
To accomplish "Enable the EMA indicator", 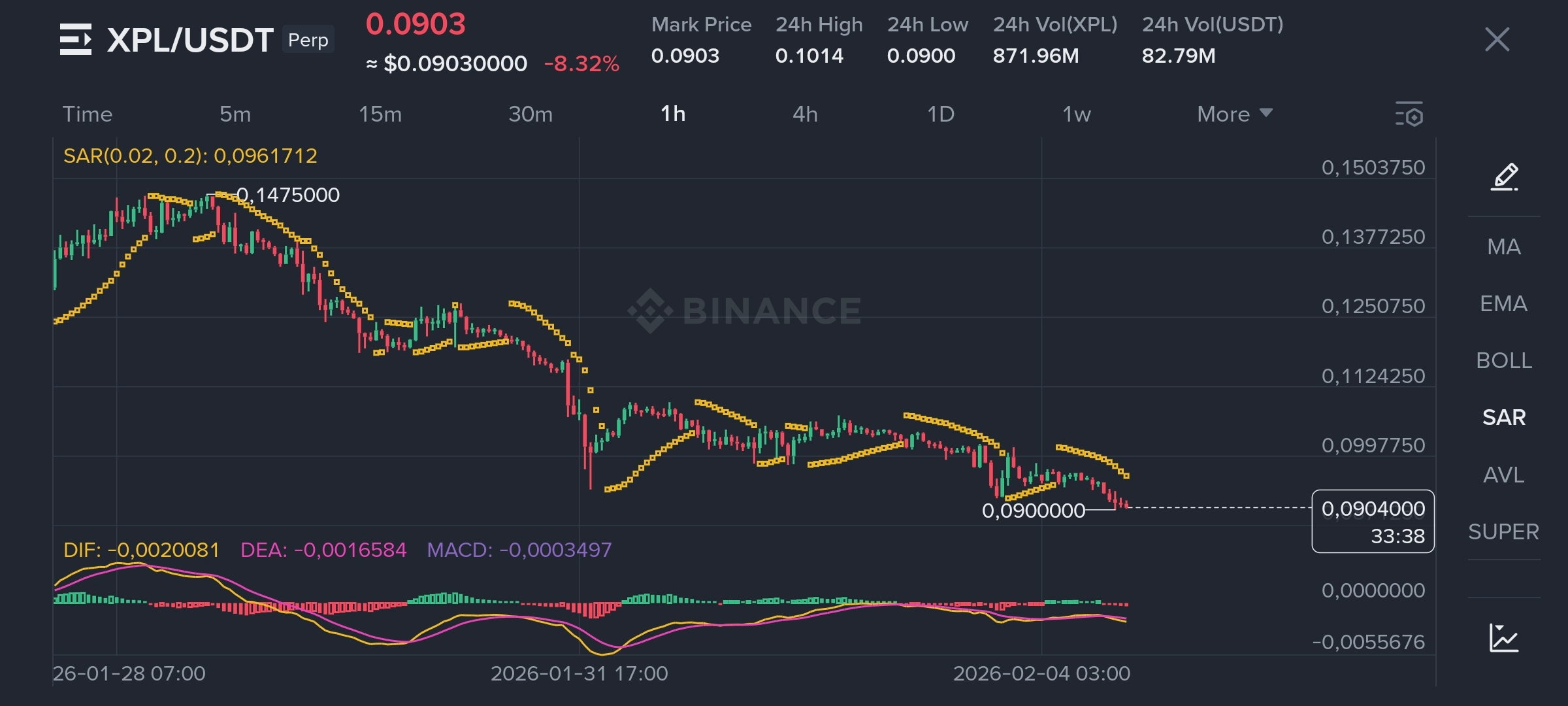I will [1503, 303].
